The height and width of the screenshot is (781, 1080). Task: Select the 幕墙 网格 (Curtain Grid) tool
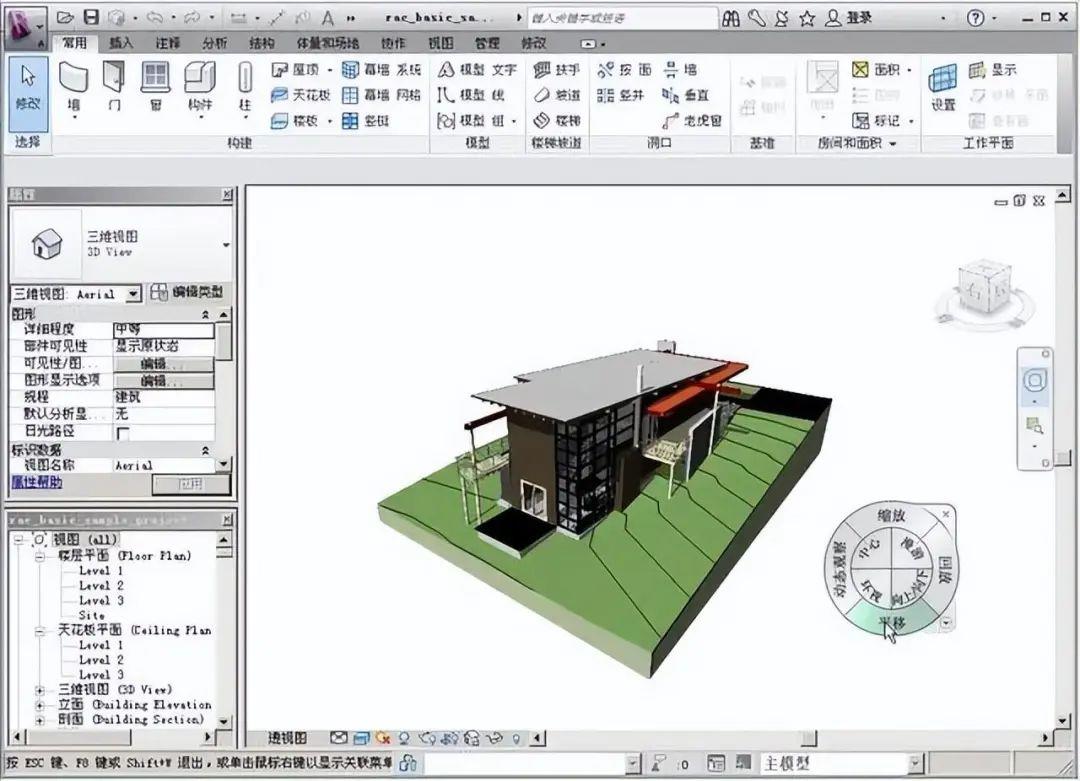point(382,95)
